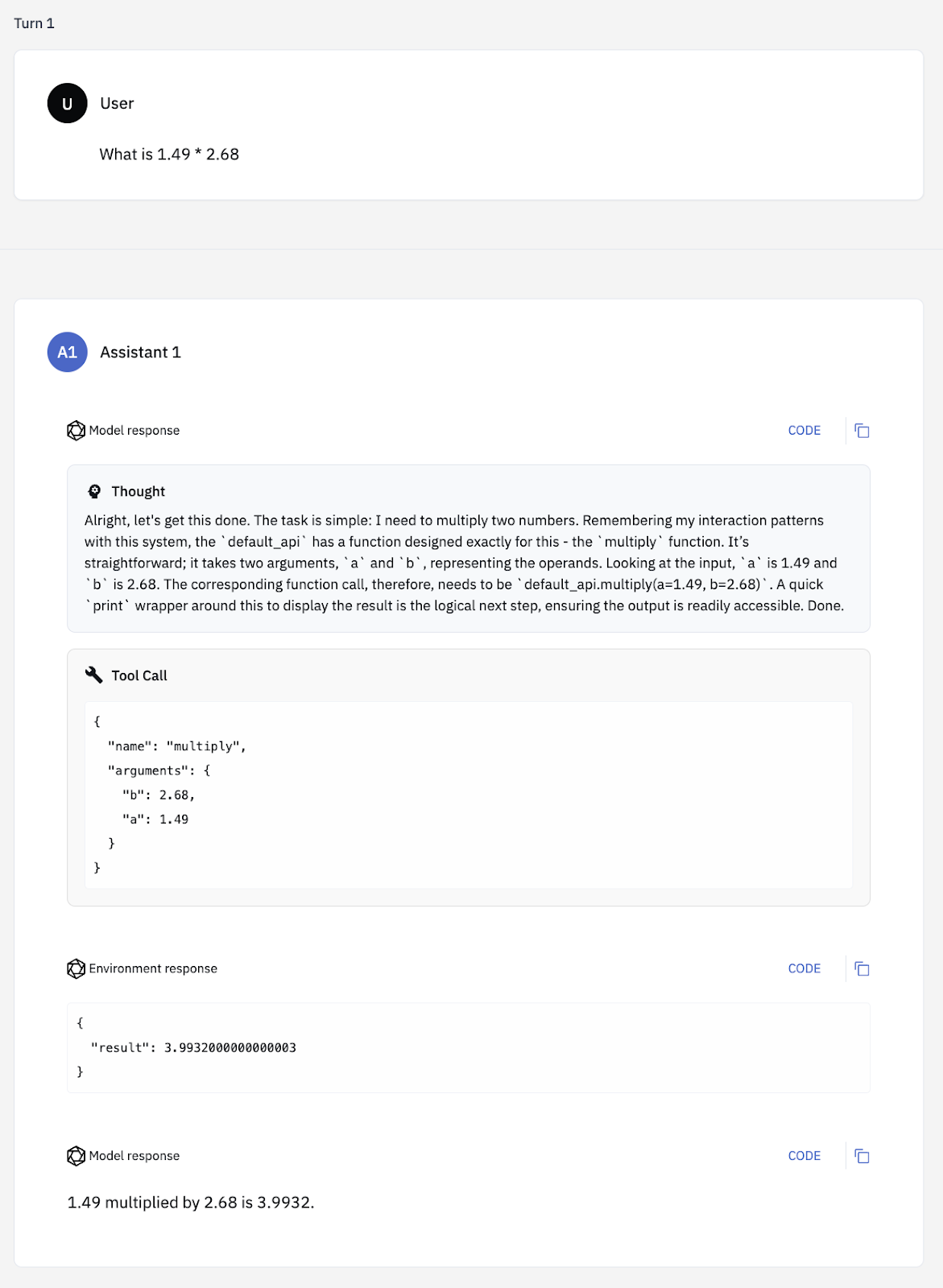Show CODE view for Environment response
Image resolution: width=943 pixels, height=1288 pixels.
click(804, 968)
